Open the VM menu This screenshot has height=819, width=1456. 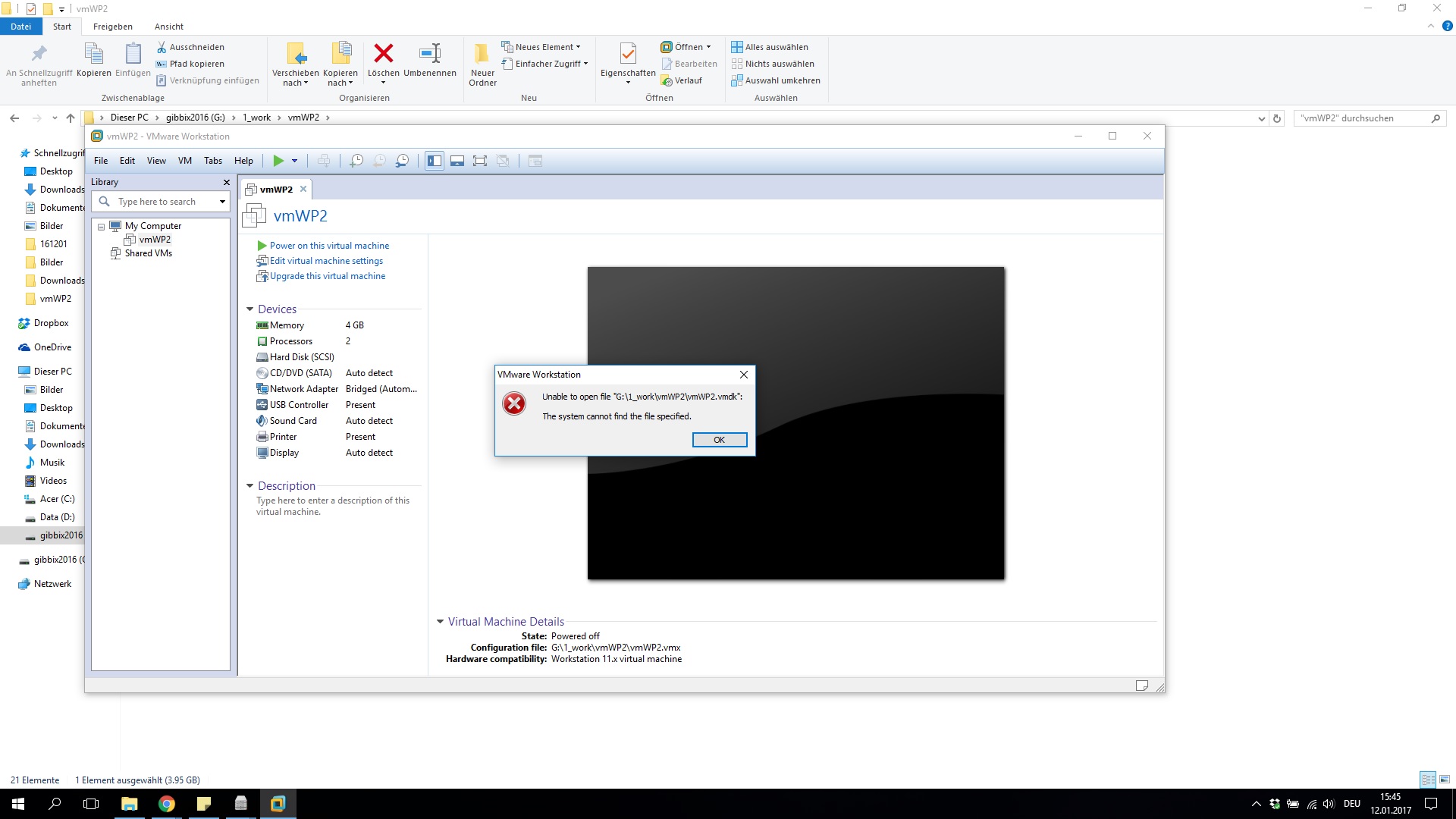click(x=185, y=161)
